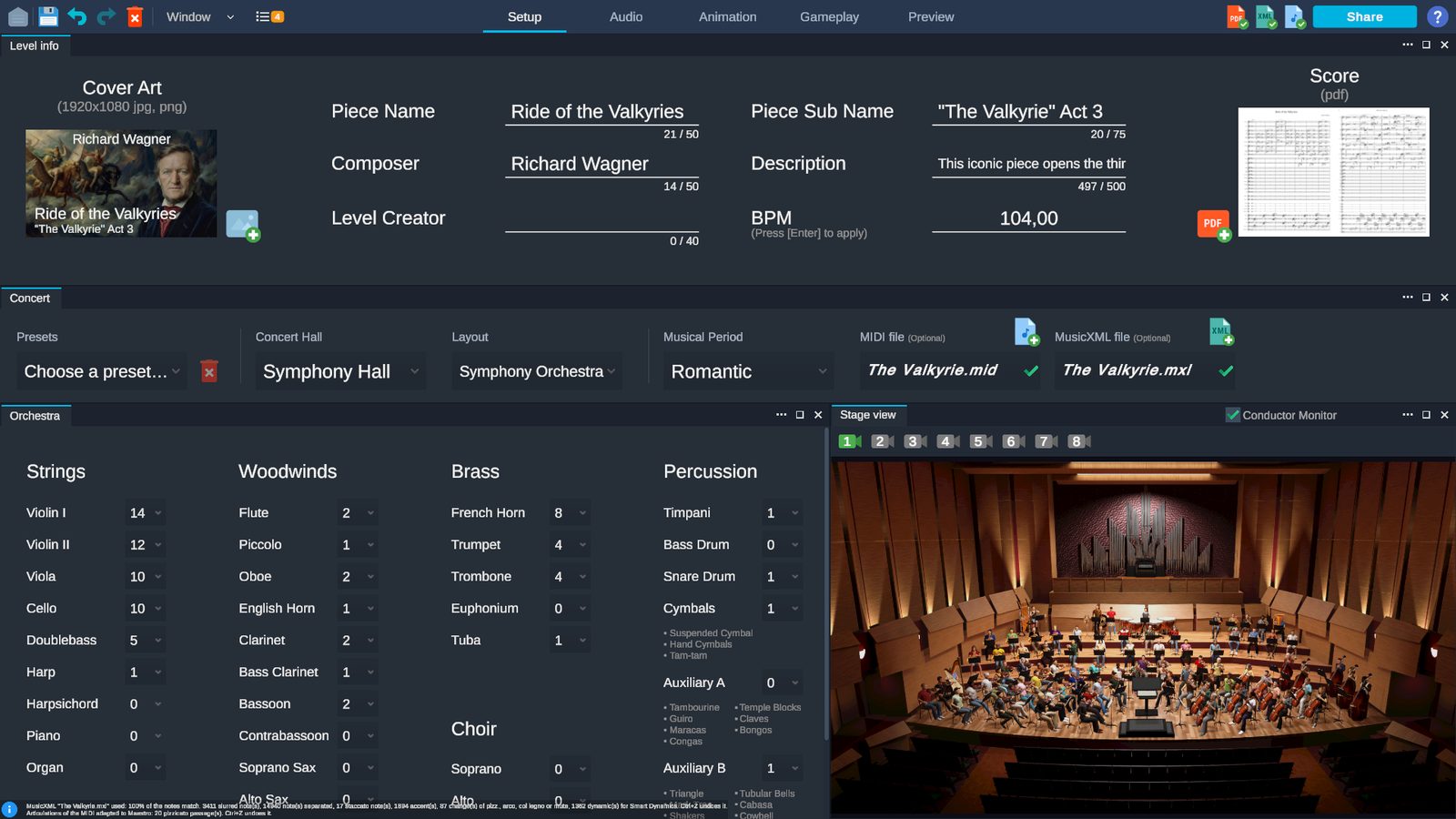
Task: Click the red delete icon in top toolbar
Action: pyautogui.click(x=135, y=16)
